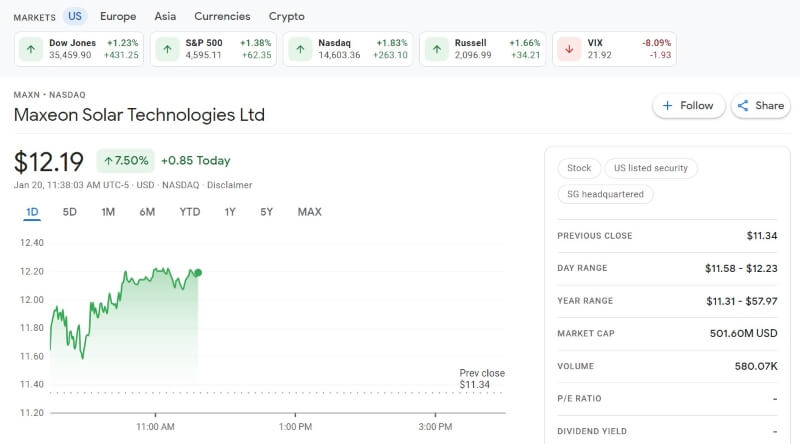Select the MAX chart range

[310, 212]
